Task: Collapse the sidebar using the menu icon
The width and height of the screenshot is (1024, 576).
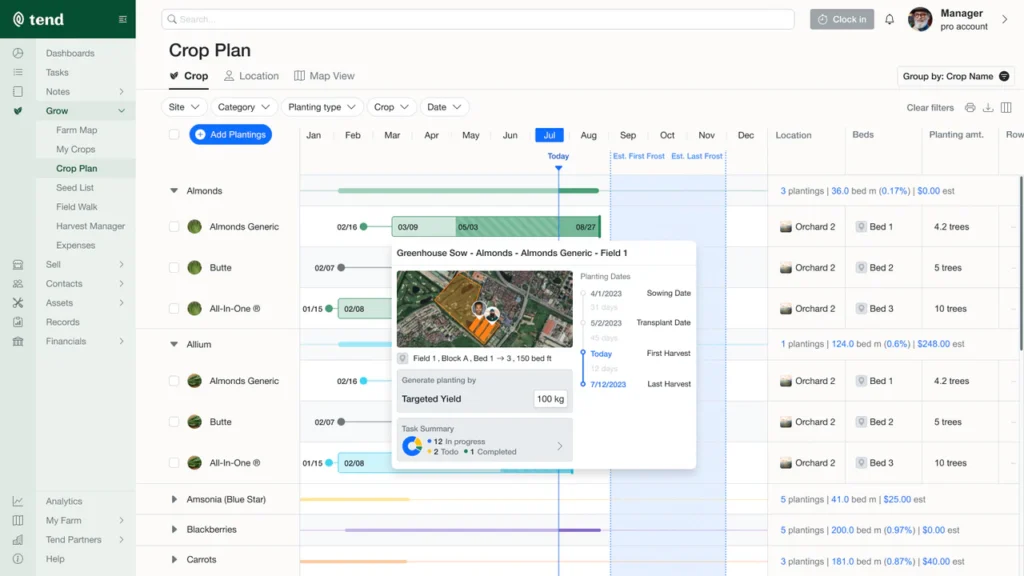Action: click(x=122, y=19)
